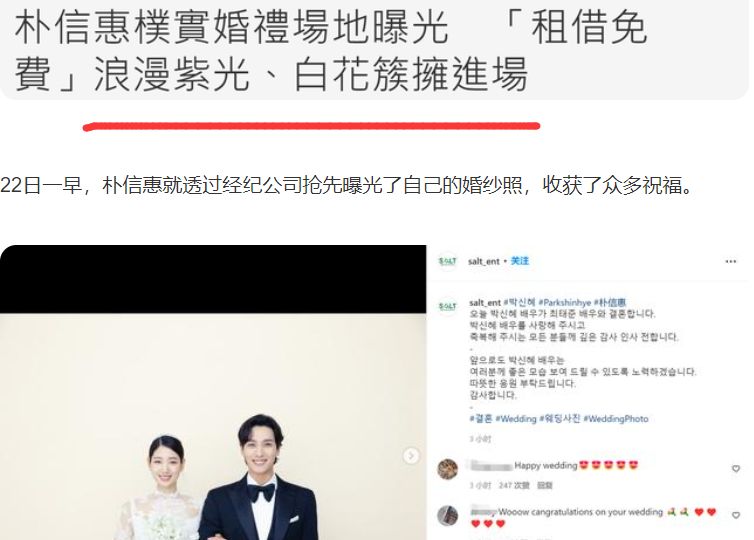Screen dimensions: 754x540
Task: Open the #Wedding hashtag link
Action: tap(515, 419)
